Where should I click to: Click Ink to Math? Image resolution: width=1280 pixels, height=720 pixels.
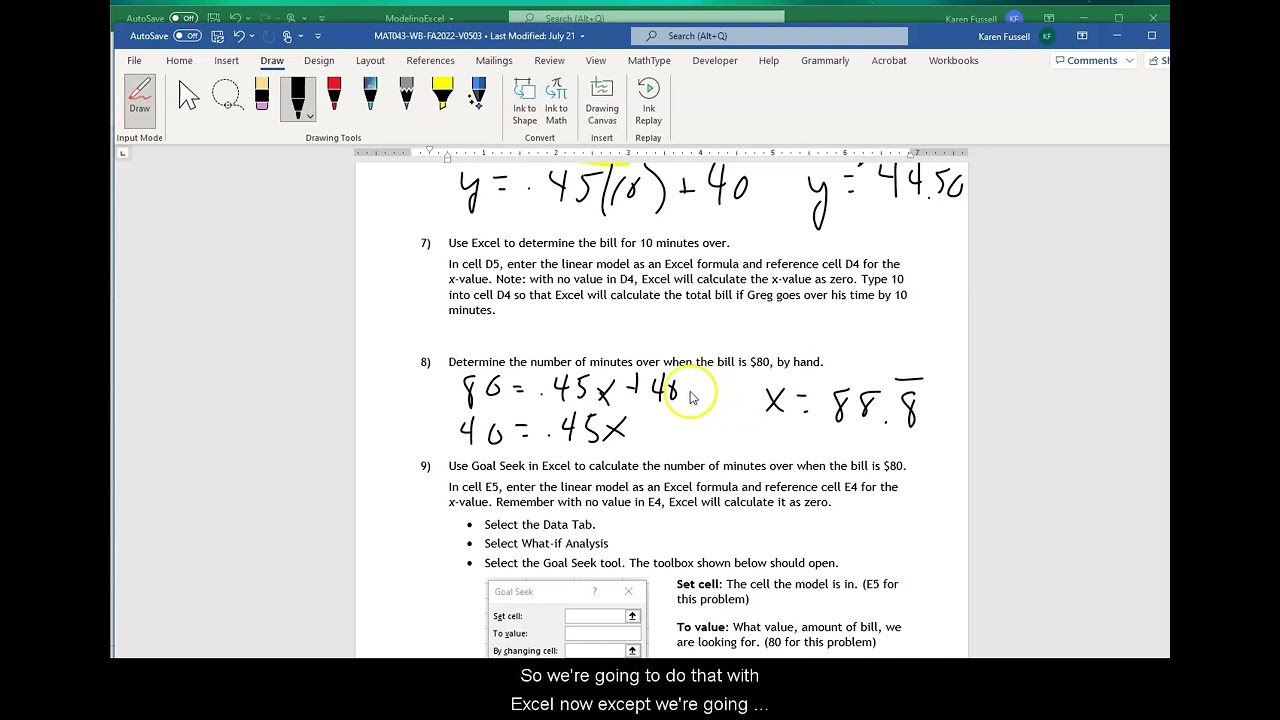pos(556,102)
